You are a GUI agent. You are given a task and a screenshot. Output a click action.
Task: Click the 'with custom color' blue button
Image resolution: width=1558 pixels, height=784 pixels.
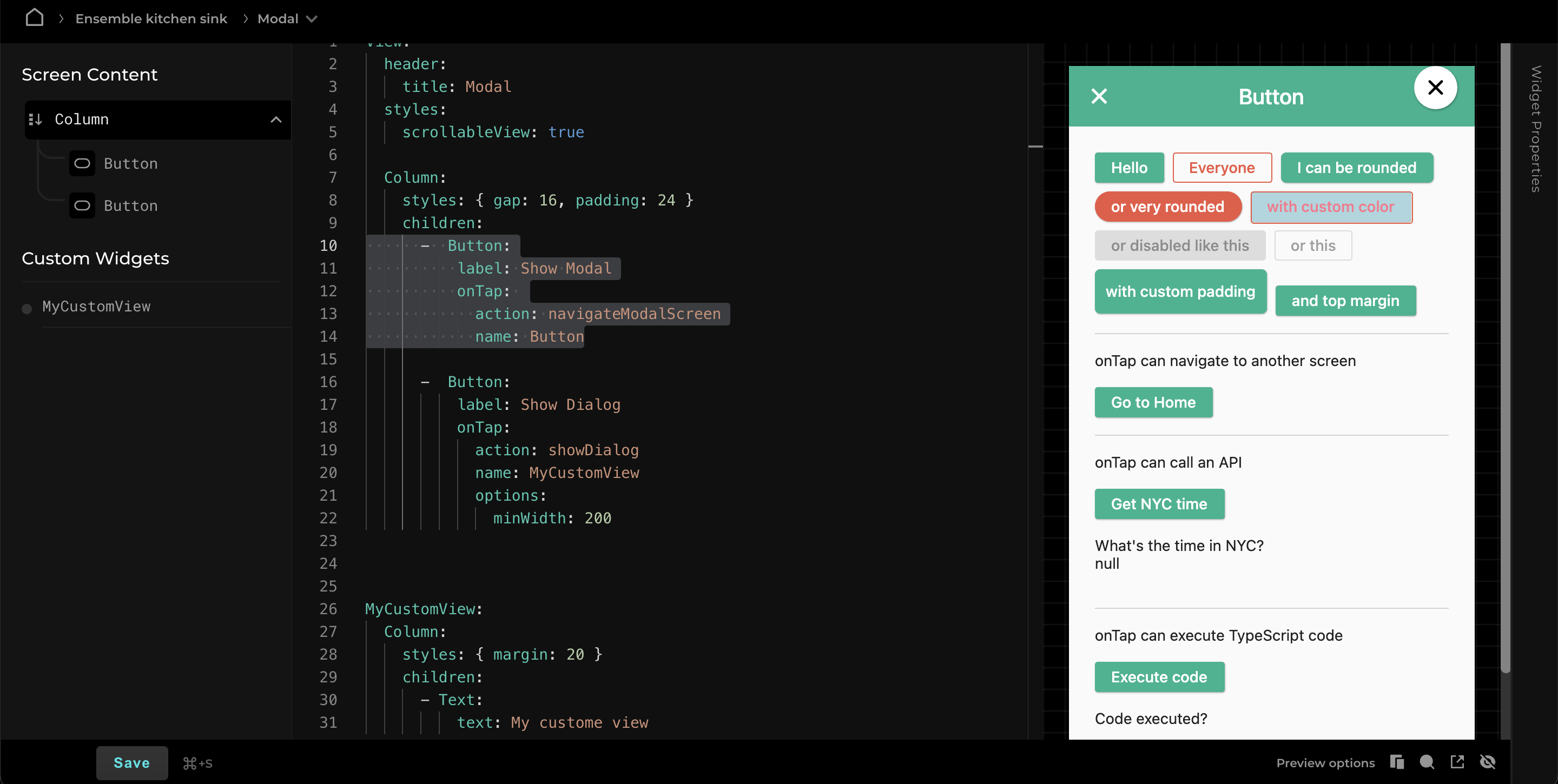pos(1331,207)
